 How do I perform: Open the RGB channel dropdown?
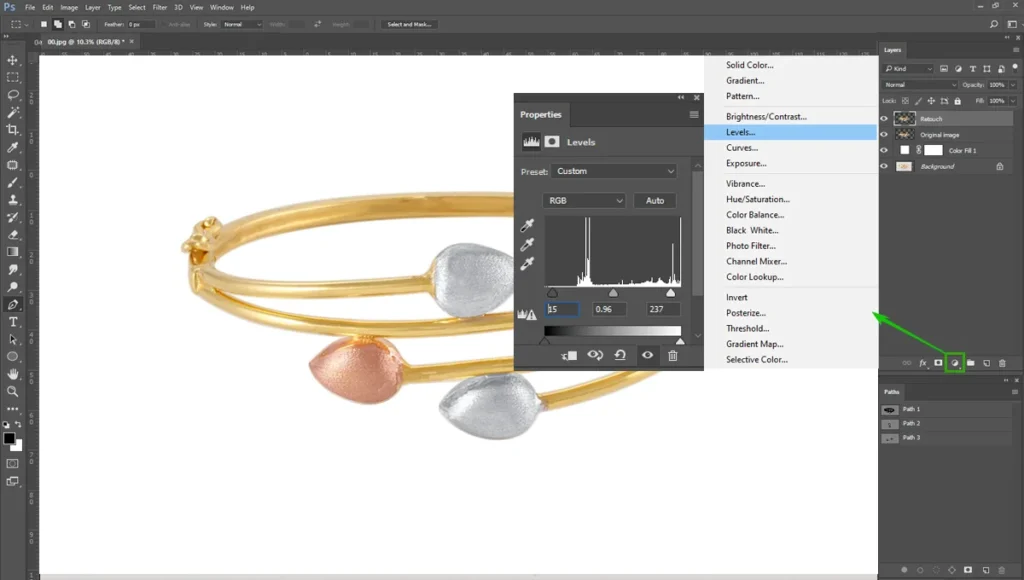584,201
